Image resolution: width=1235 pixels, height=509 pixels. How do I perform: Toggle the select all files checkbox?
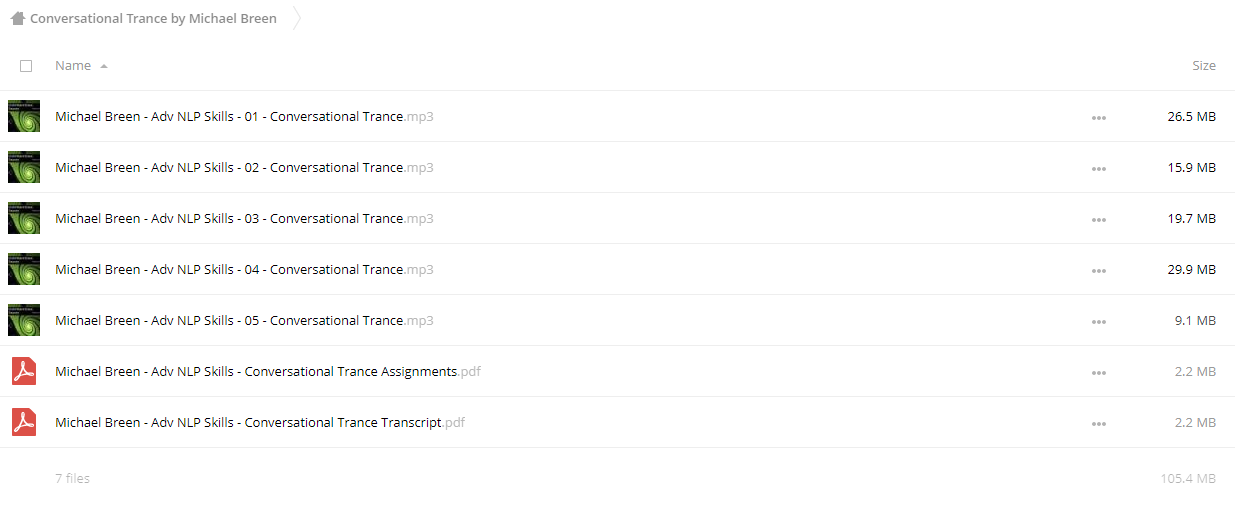pyautogui.click(x=26, y=66)
